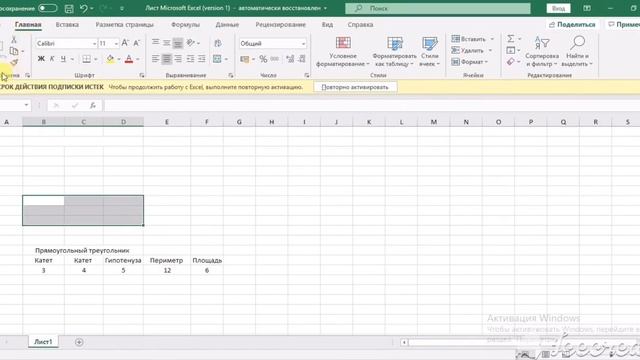This screenshot has height=360, width=640.
Task: Switch to the Вставка tab
Action: 67,24
